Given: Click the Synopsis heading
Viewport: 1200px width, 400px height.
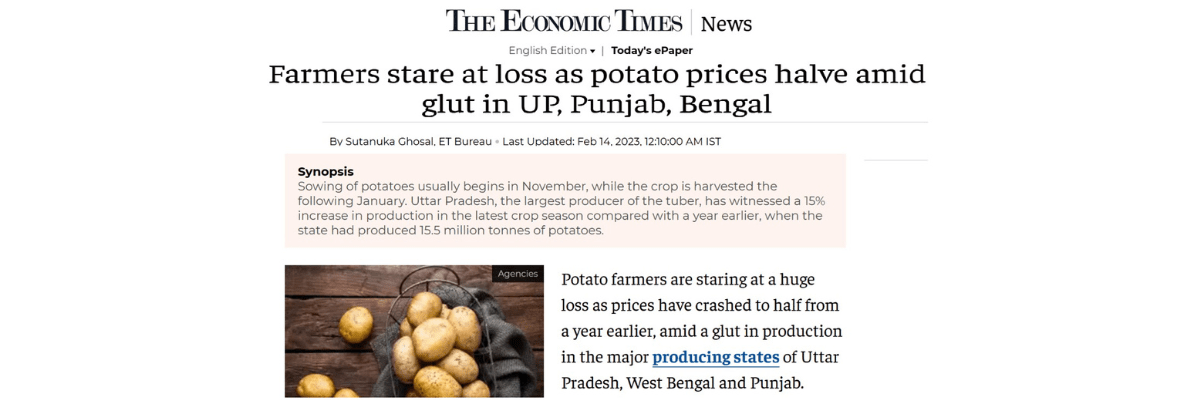Looking at the screenshot, I should [x=326, y=172].
